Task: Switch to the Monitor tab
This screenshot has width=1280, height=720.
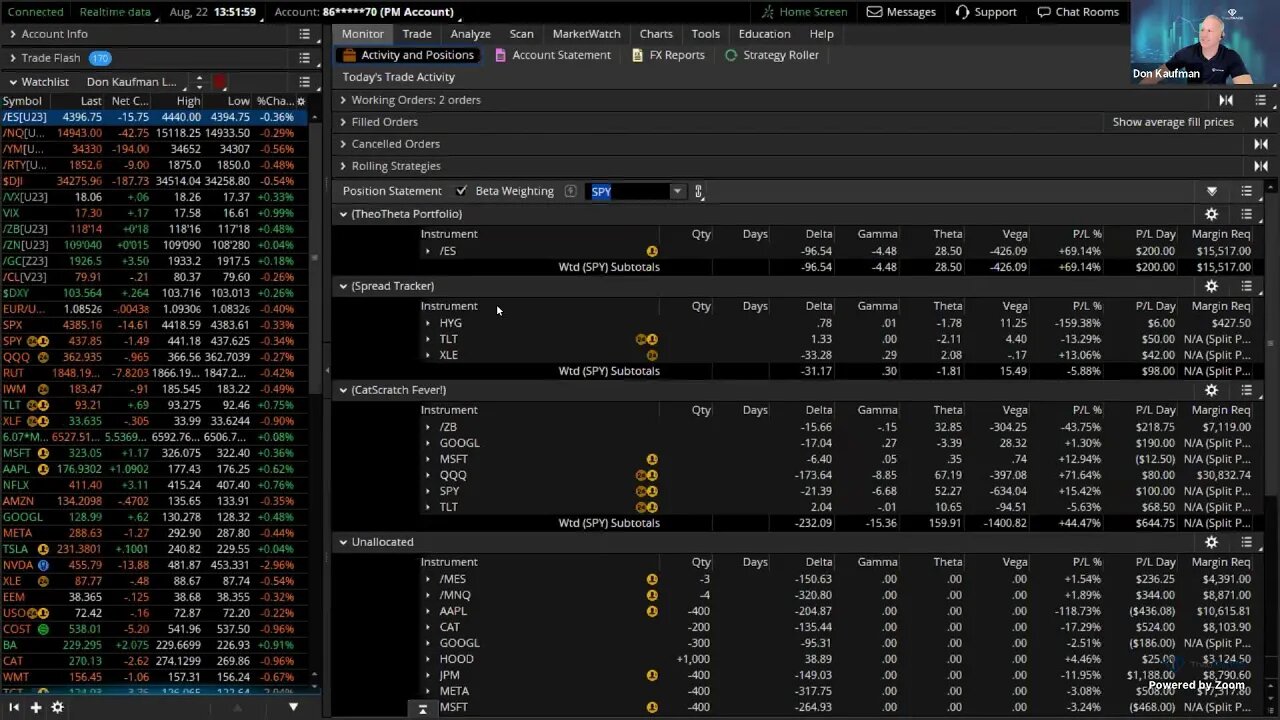Action: click(362, 34)
